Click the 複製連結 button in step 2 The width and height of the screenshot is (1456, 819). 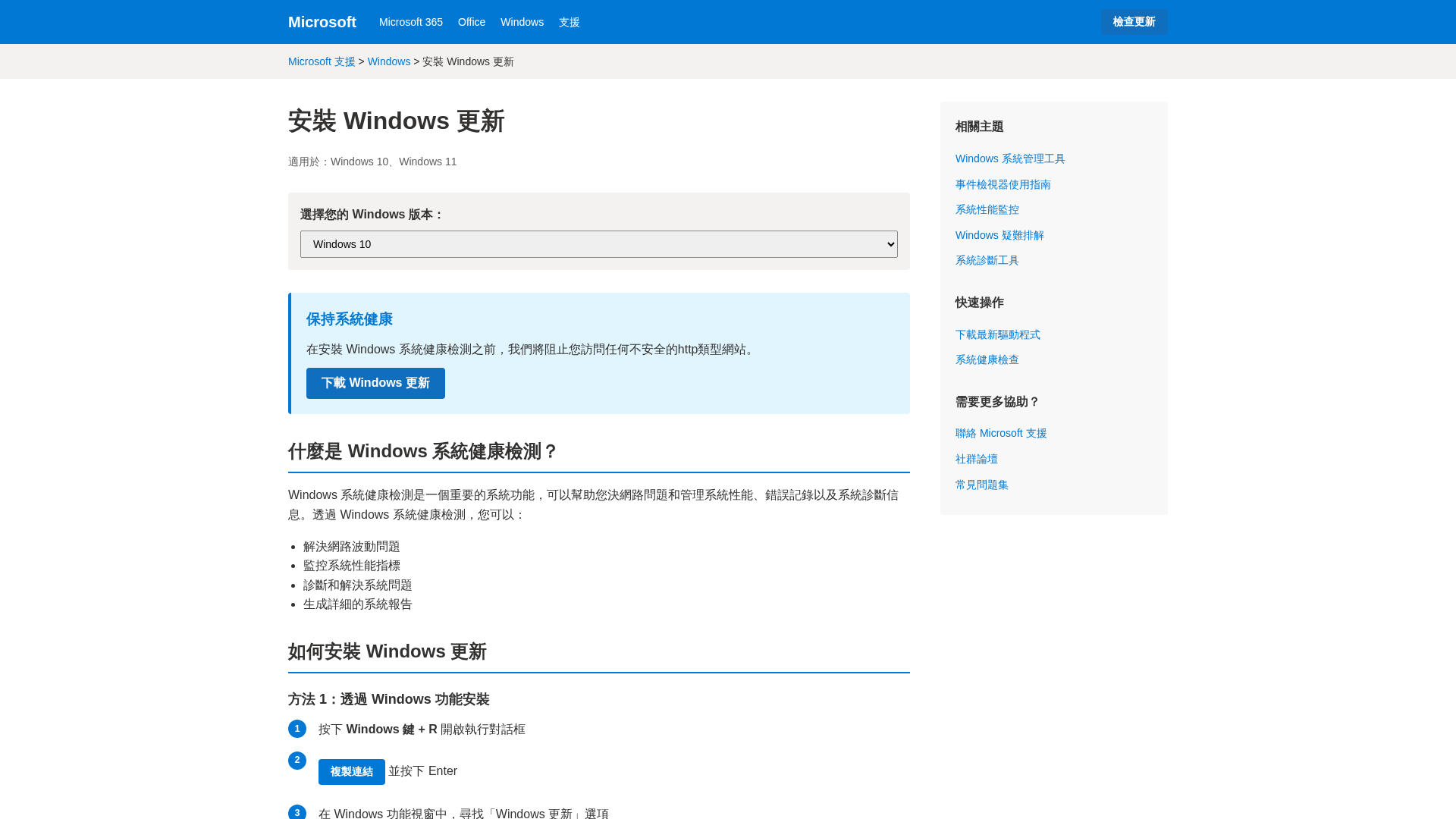[351, 771]
